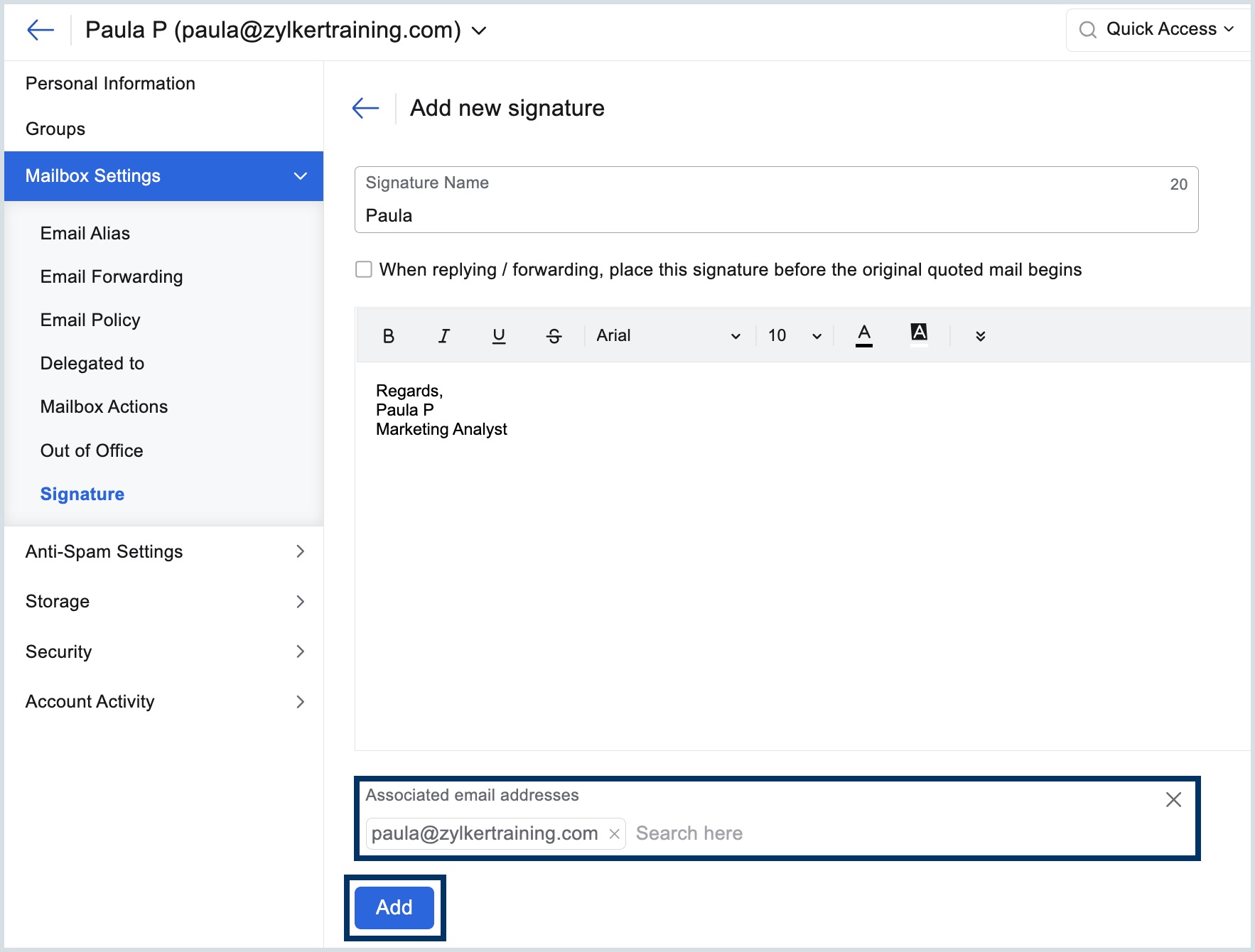Click the top-left back arrow
Viewport: 1255px width, 952px height.
[41, 30]
